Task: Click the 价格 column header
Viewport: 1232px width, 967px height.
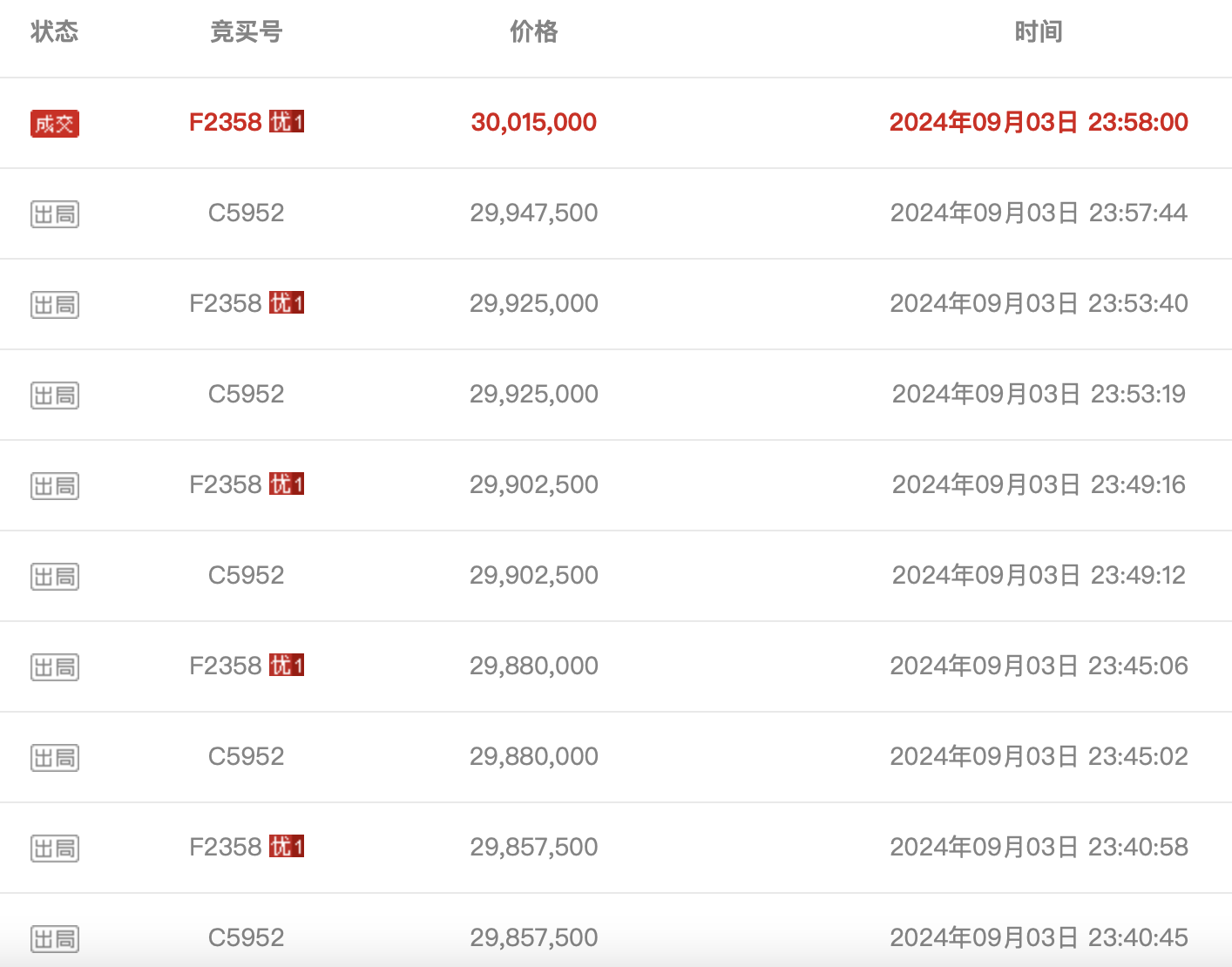Action: coord(533,32)
